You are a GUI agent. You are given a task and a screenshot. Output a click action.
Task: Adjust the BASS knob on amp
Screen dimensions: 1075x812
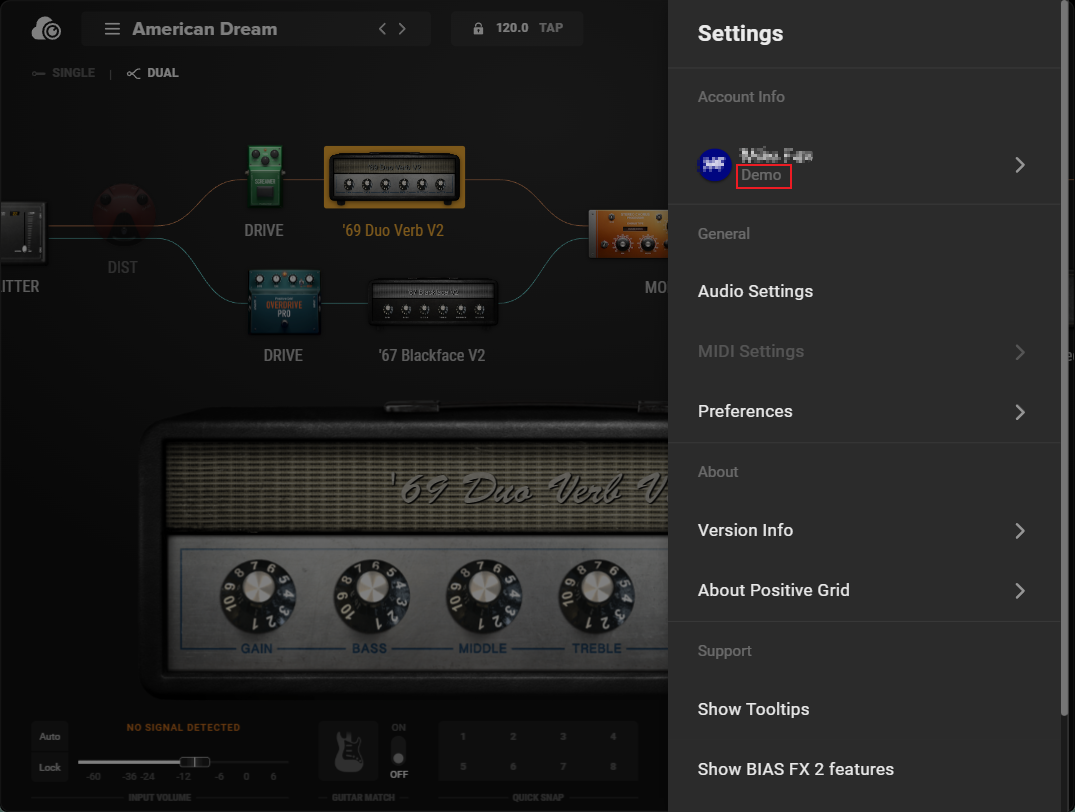372,595
